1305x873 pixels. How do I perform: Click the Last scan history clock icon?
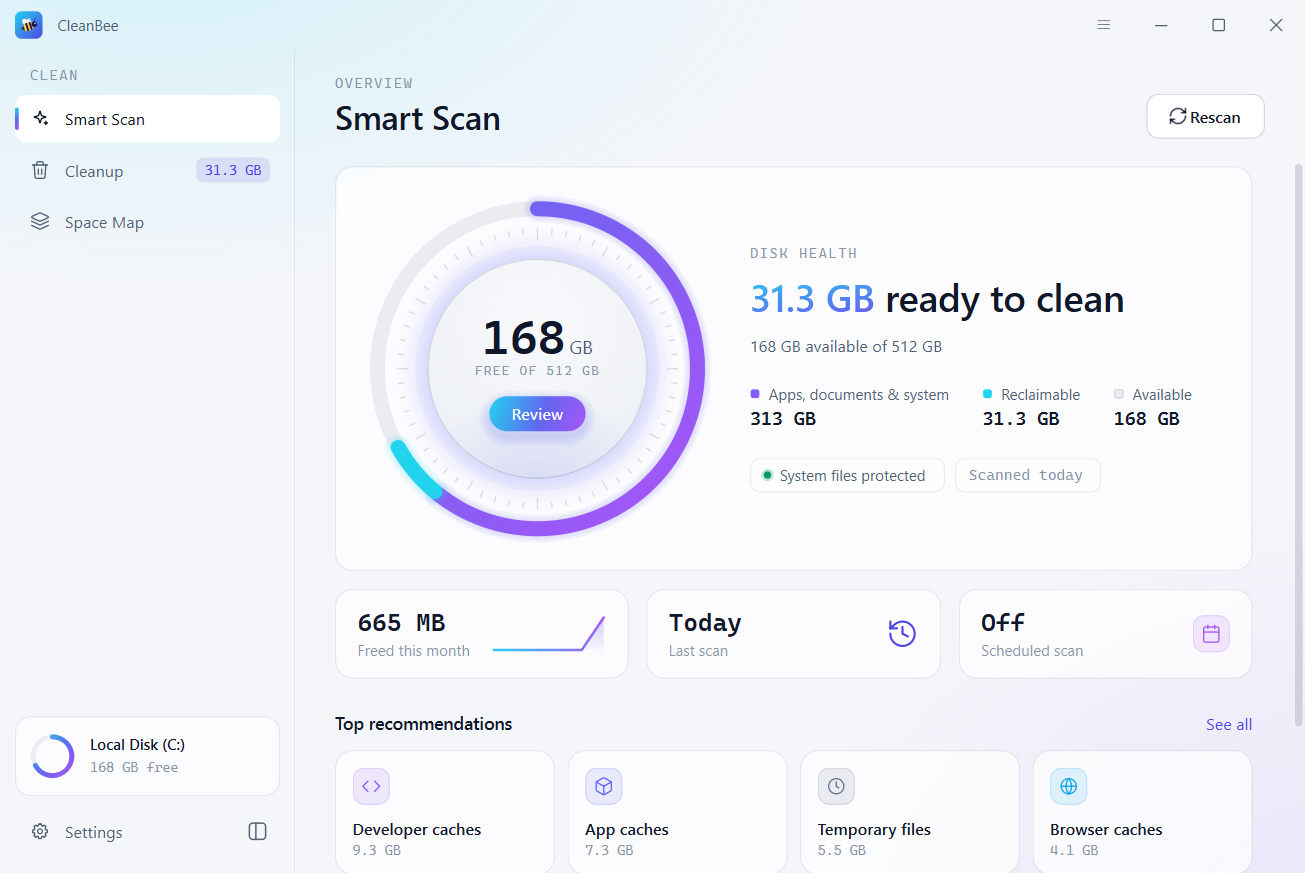pyautogui.click(x=902, y=634)
